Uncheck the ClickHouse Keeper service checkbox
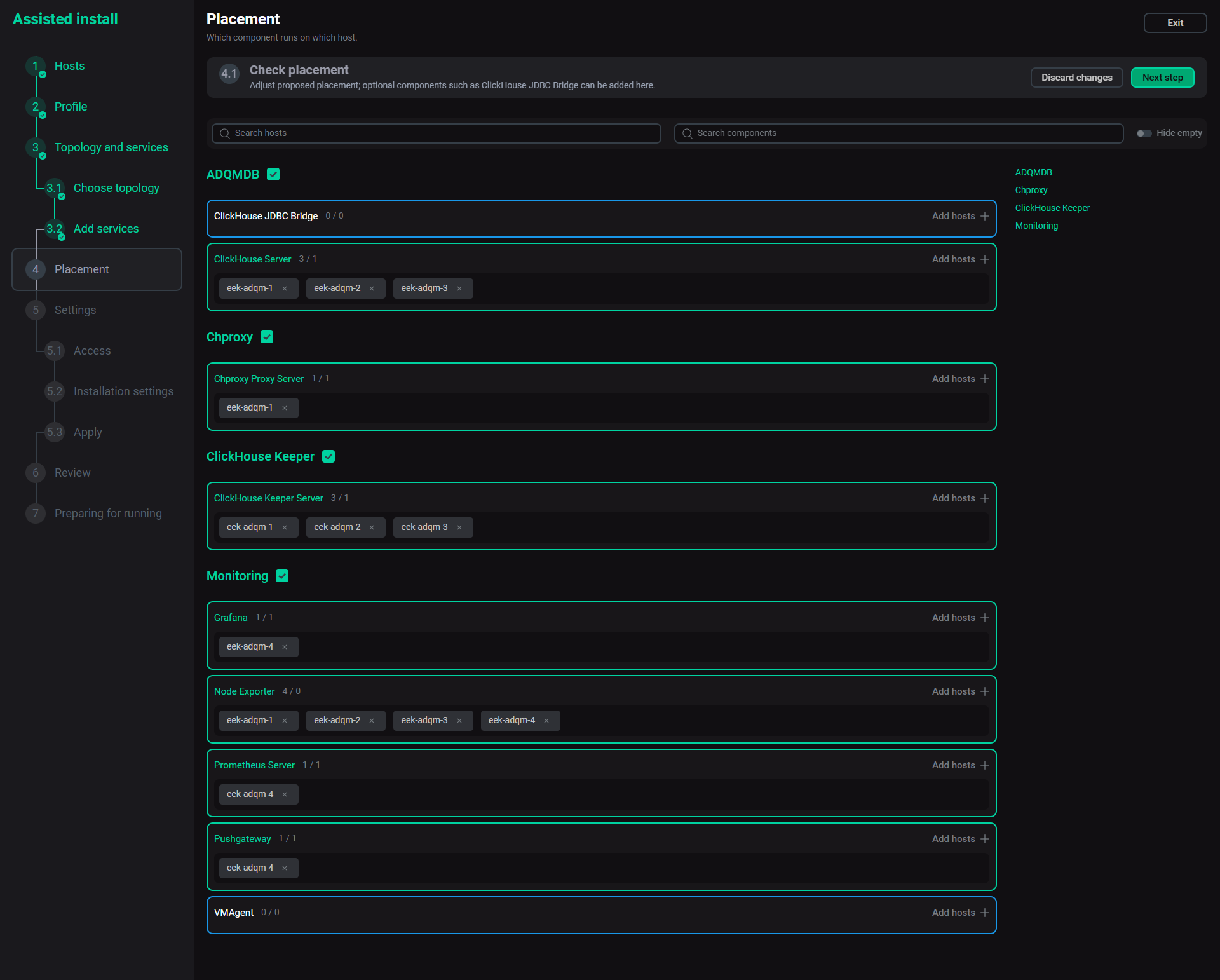The height and width of the screenshot is (980, 1220). 329,456
